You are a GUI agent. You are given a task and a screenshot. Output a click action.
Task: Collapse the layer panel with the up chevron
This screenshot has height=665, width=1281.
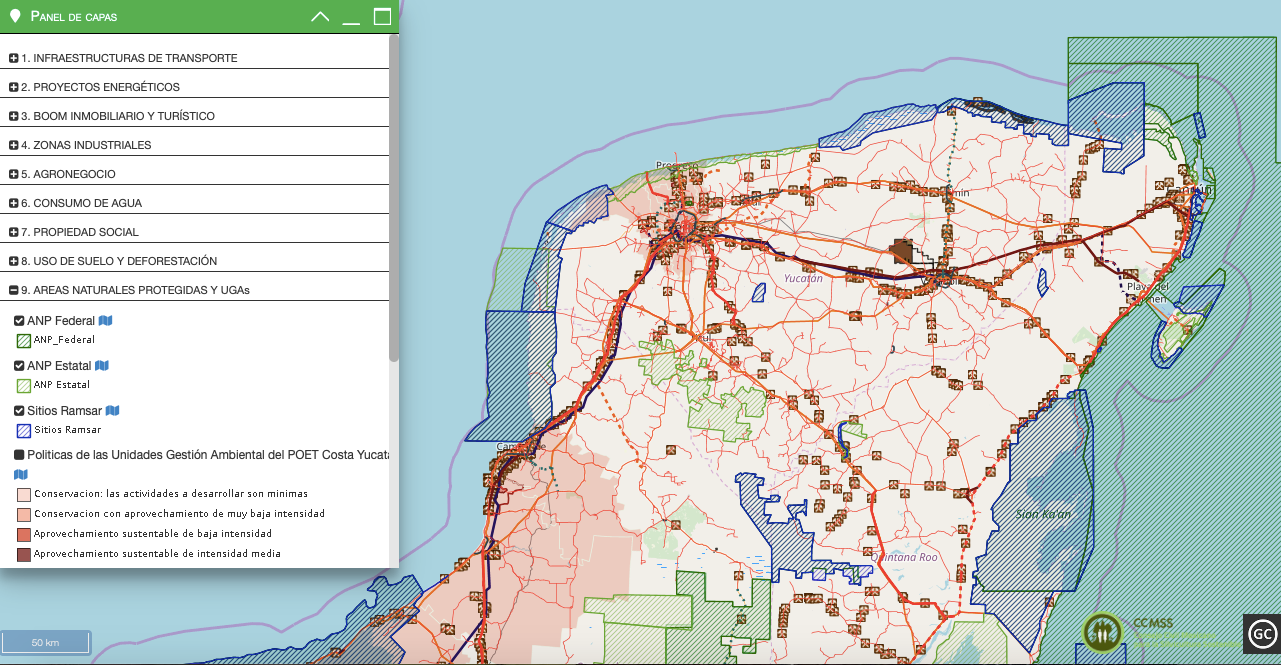coord(320,17)
